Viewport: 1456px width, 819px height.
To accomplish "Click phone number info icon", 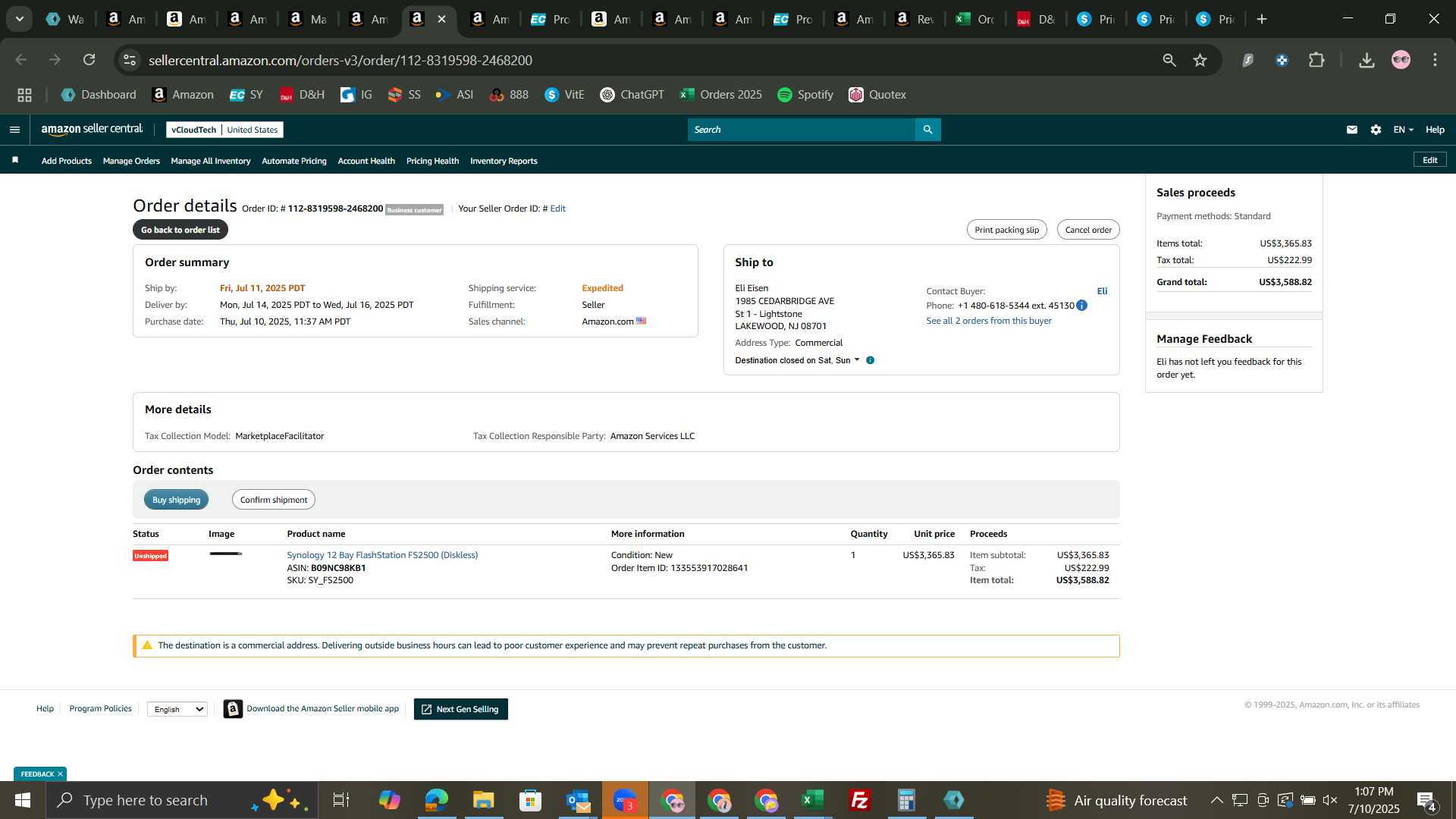I will click(1081, 306).
